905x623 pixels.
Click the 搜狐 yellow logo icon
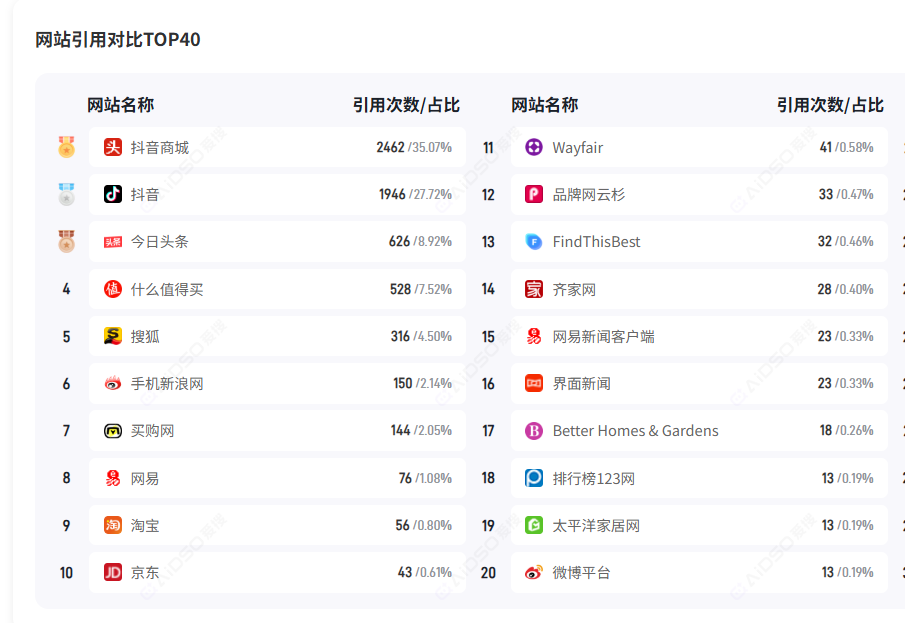pyautogui.click(x=113, y=336)
